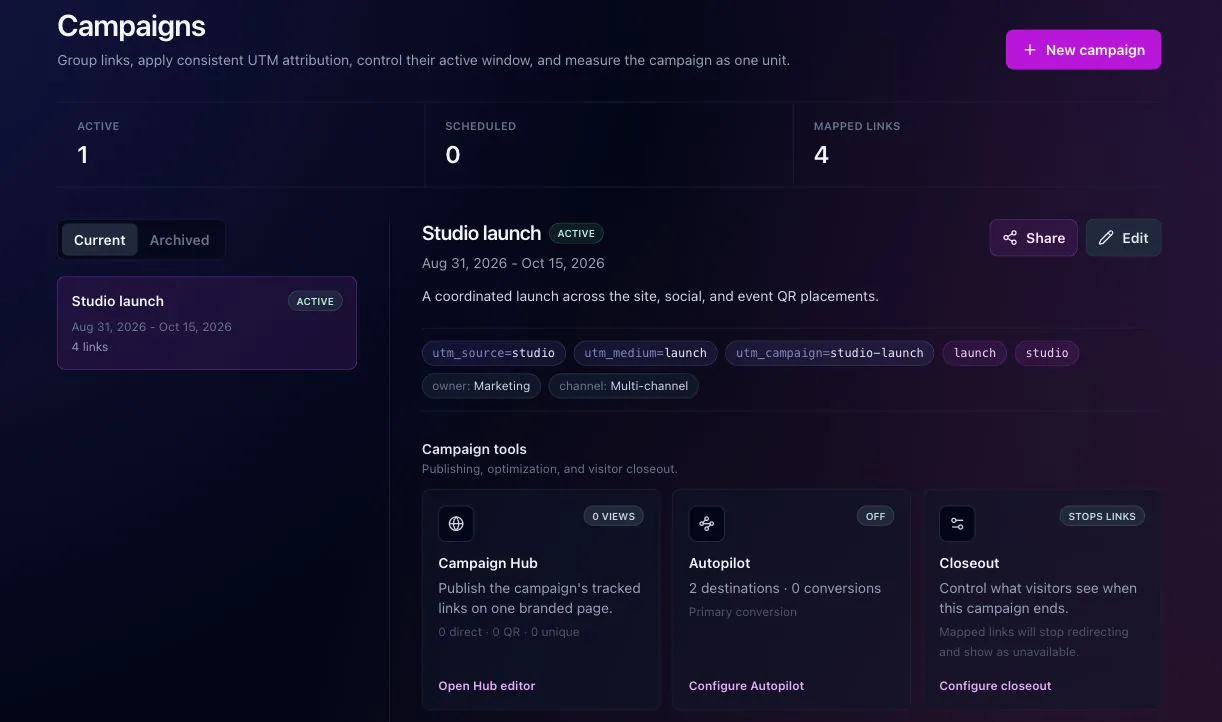Click the owner: Marketing chip
The height and width of the screenshot is (722, 1222).
[x=481, y=386]
